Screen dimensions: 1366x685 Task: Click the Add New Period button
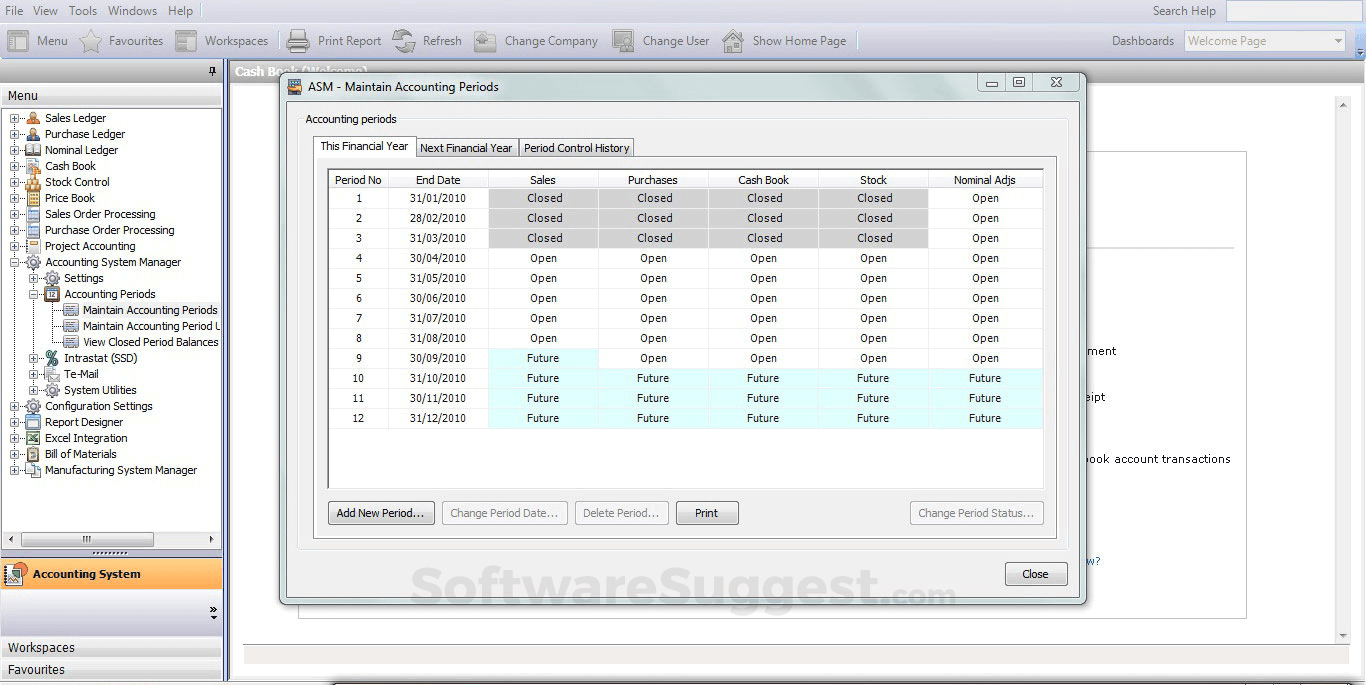[380, 513]
